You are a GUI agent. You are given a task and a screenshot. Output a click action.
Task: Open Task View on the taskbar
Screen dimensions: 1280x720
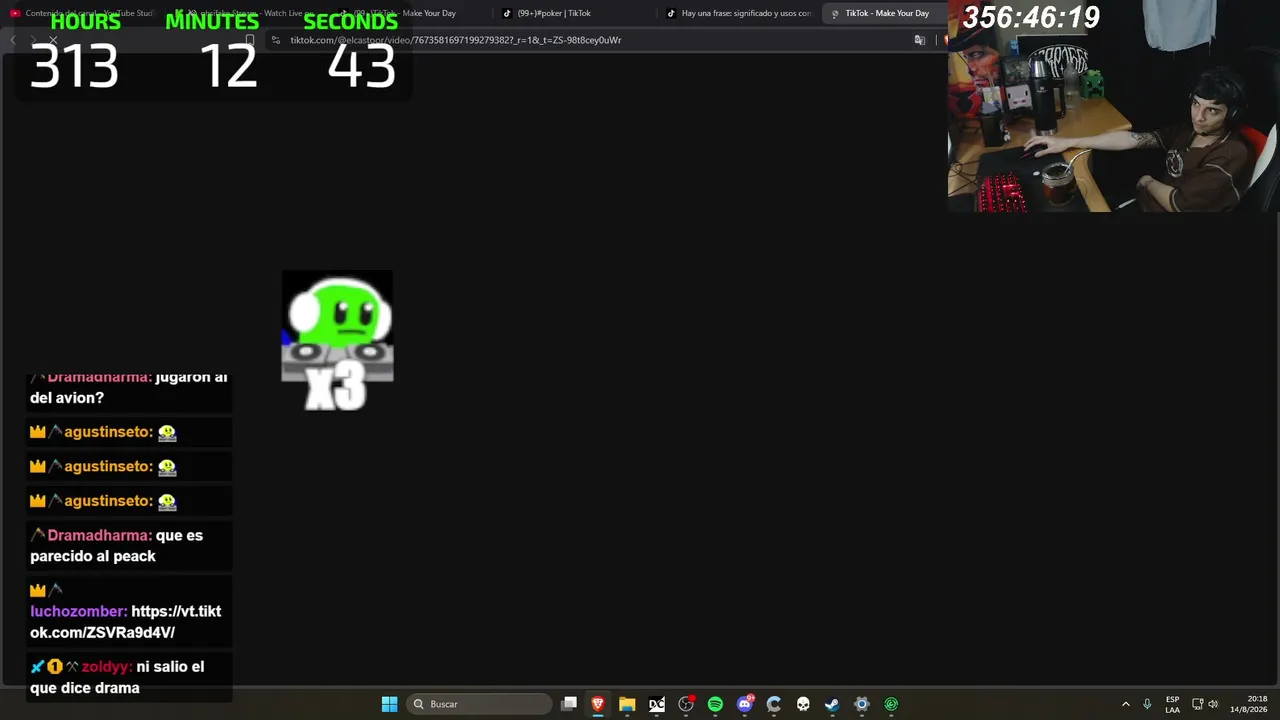(569, 704)
